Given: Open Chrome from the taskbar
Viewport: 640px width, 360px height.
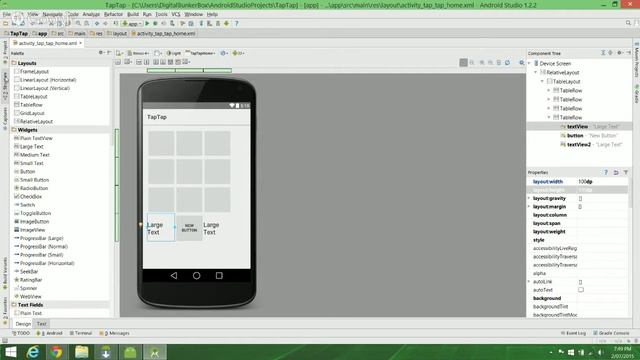Looking at the screenshot, I should click(57, 352).
